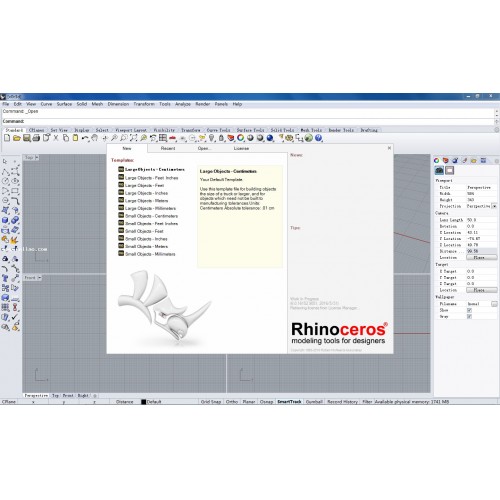Viewport: 500px width, 500px height.
Task: Expand the Top viewport title menu arrow
Action: click(x=37, y=157)
